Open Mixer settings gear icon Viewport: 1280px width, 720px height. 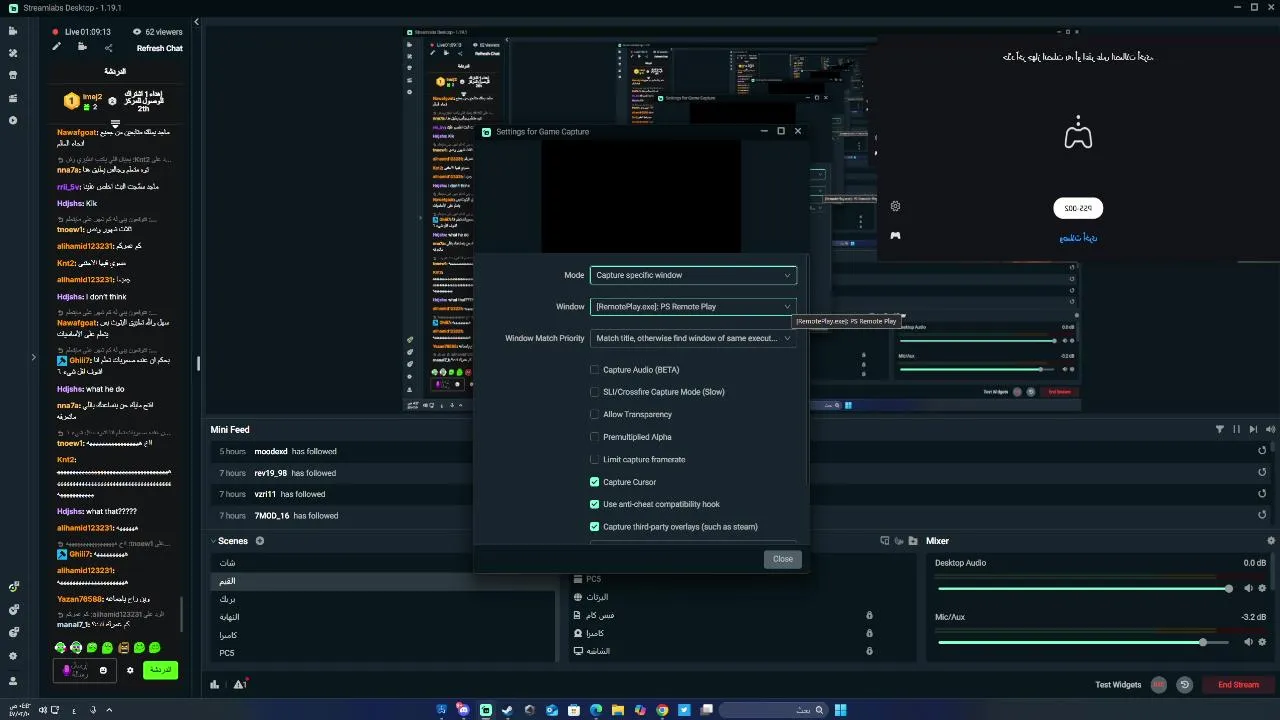[x=1271, y=541]
